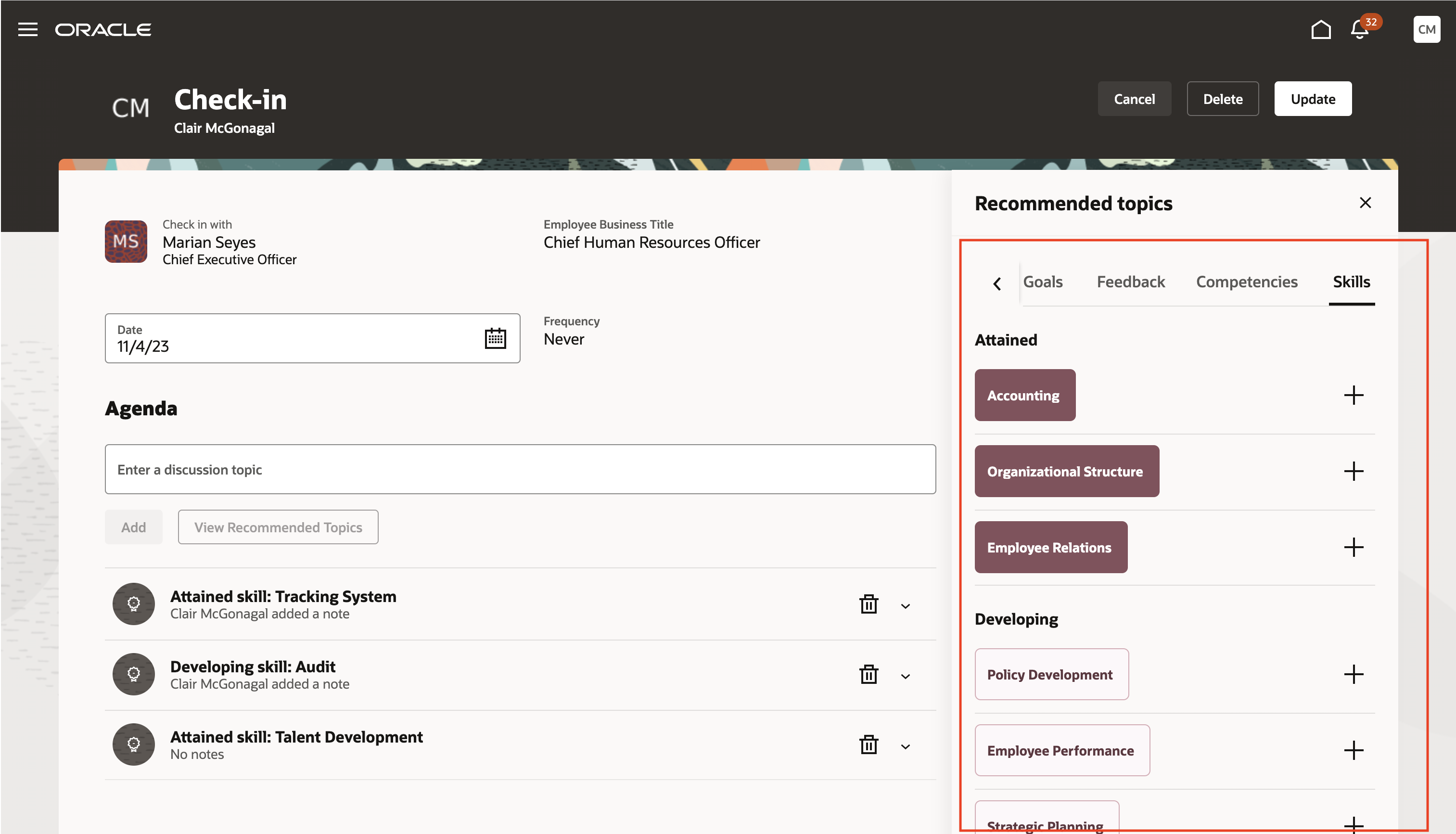The width and height of the screenshot is (1456, 834).
Task: Click the Add topic button
Action: (133, 527)
